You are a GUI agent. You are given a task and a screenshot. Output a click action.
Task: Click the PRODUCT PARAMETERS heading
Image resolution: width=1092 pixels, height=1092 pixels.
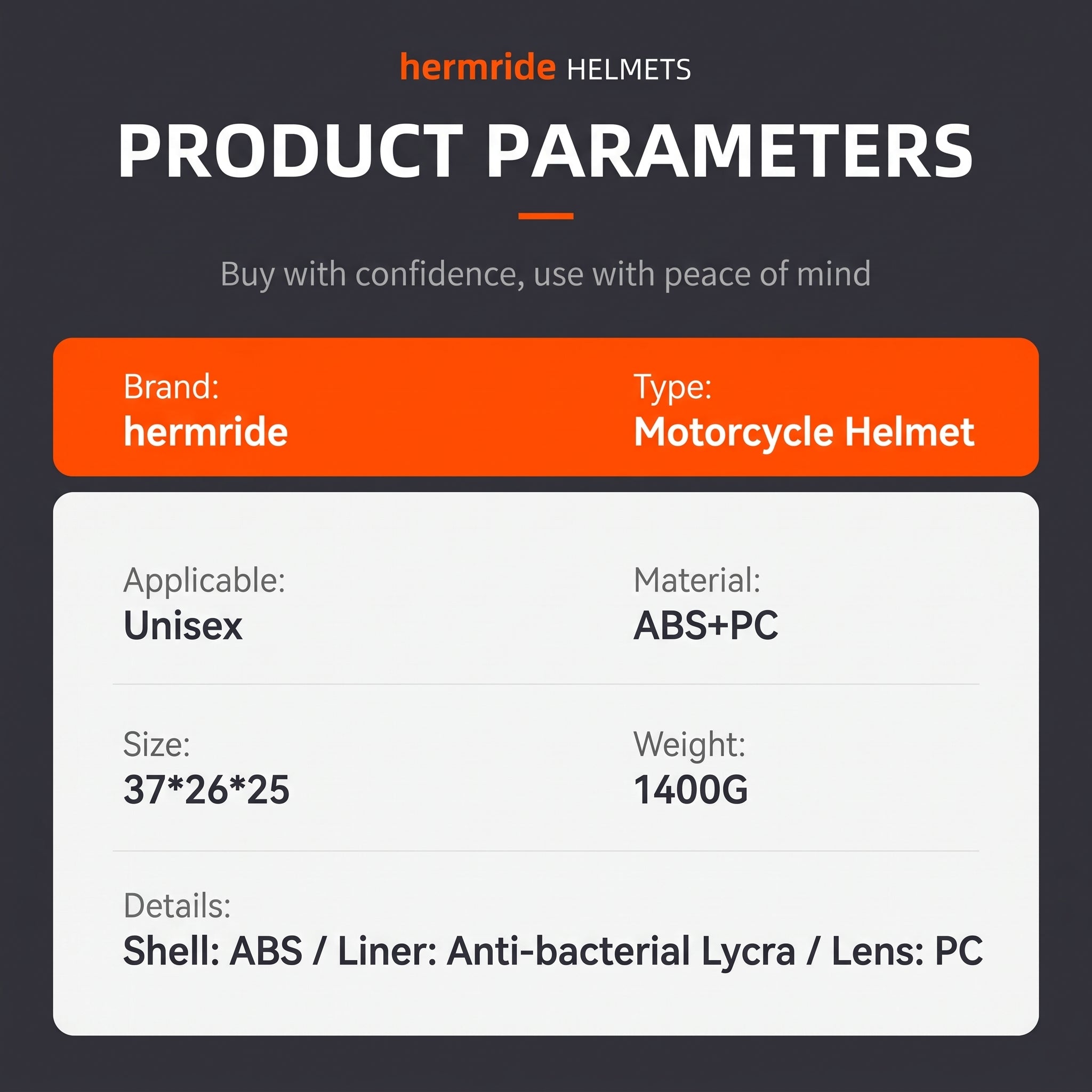point(545,151)
